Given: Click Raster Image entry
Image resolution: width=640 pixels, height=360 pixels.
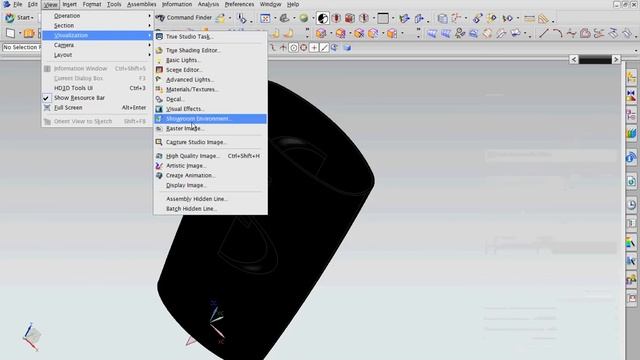Looking at the screenshot, I should pos(210,129).
